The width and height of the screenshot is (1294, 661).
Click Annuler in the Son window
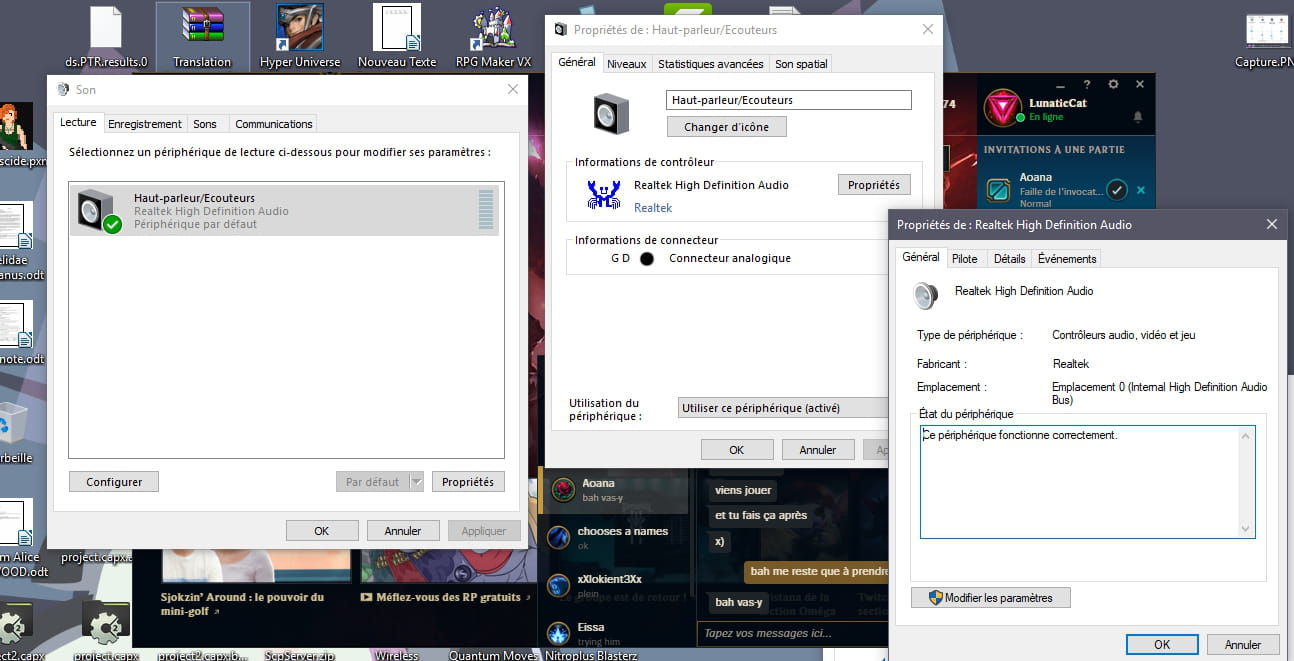[x=403, y=531]
